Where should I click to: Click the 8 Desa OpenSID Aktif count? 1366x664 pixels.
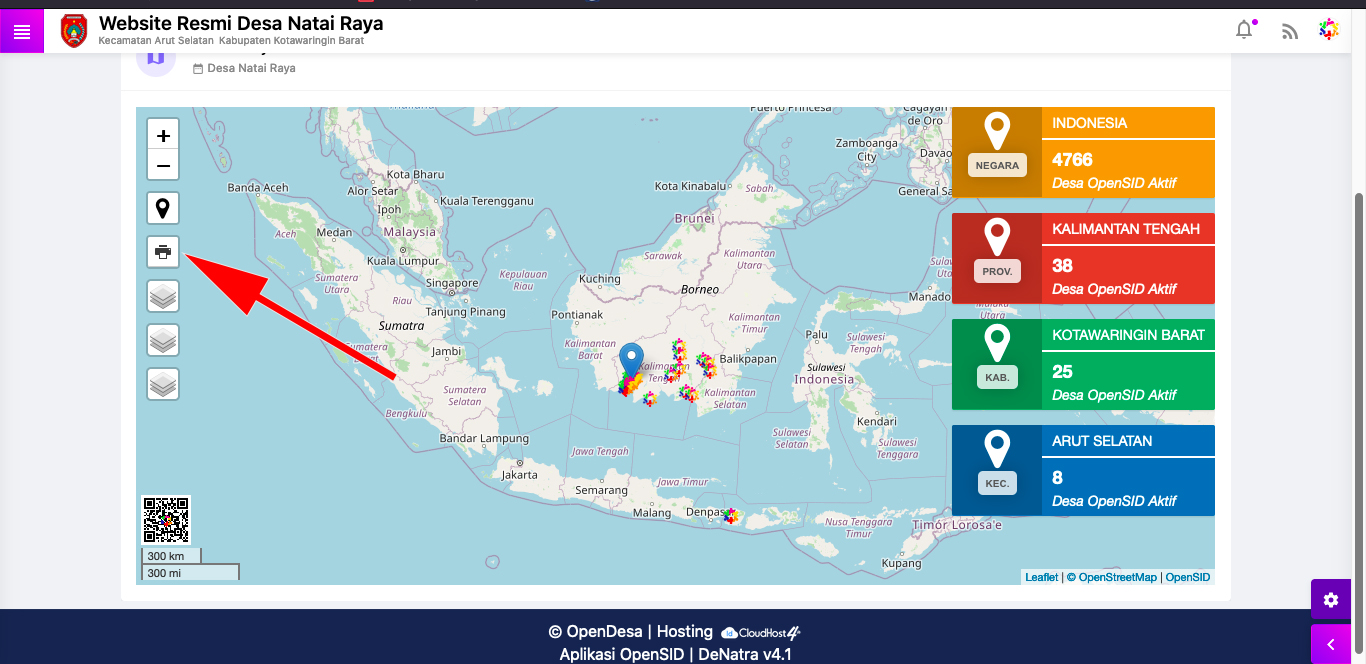coord(1128,487)
